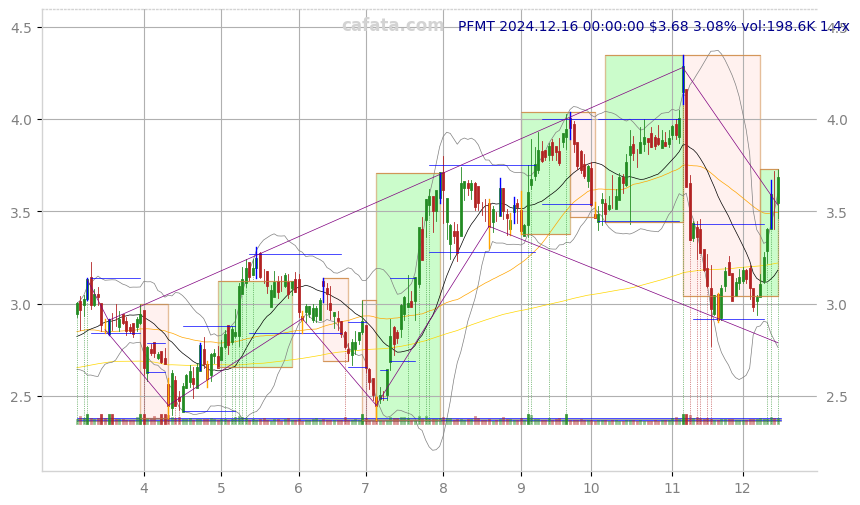
Task: Click the '3.08%' change value
Action: tap(715, 26)
